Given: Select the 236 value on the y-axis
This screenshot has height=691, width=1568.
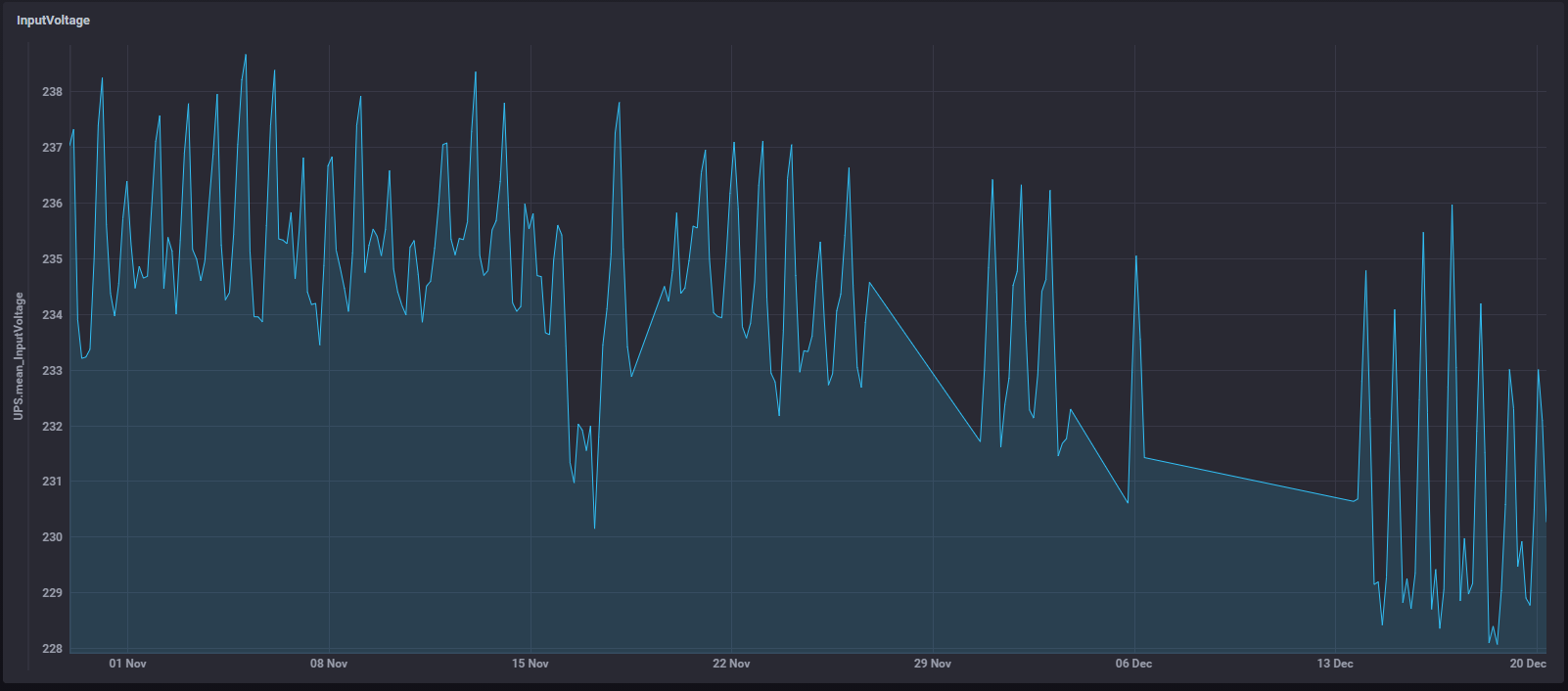Looking at the screenshot, I should coord(52,204).
